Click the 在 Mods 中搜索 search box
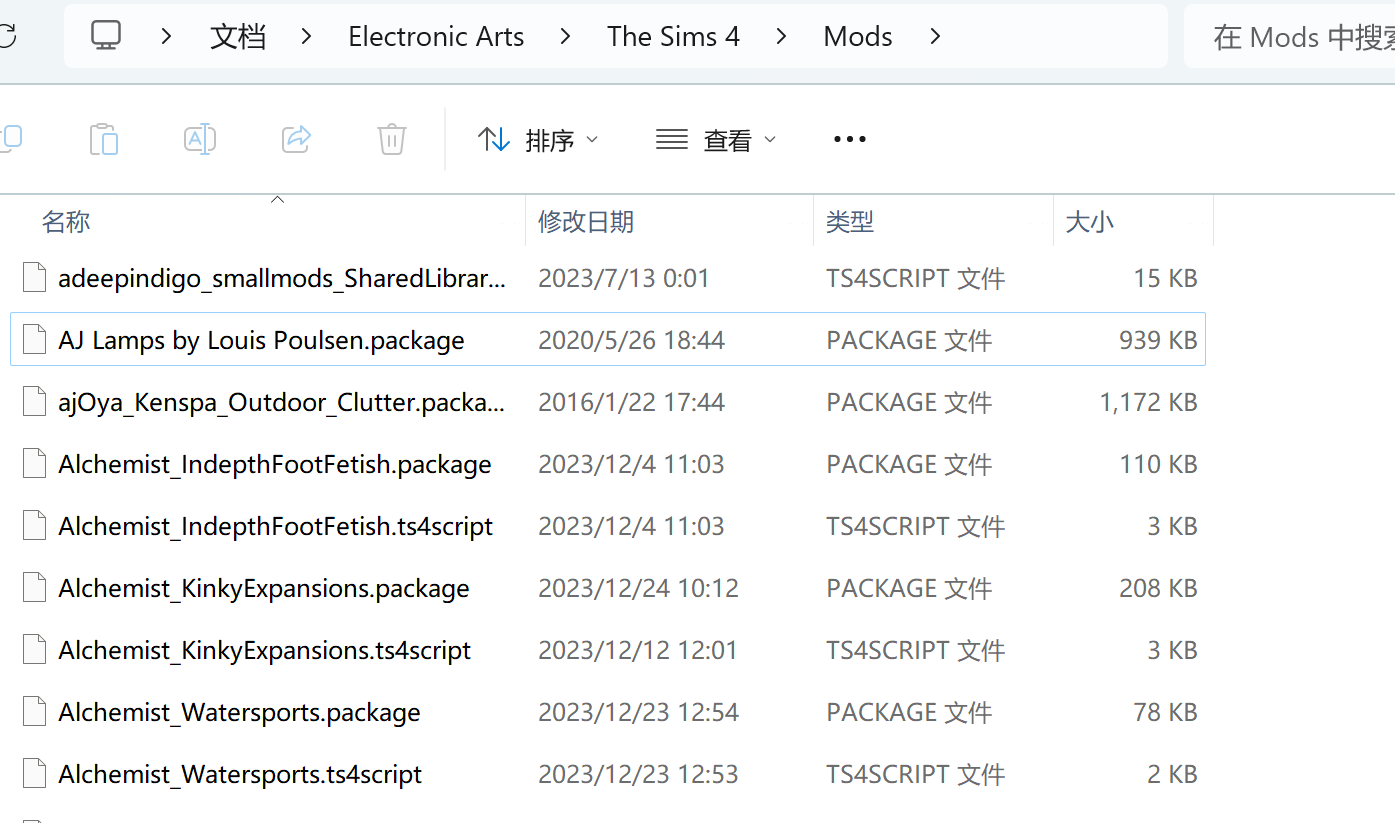The width and height of the screenshot is (1395, 823). (x=1290, y=37)
